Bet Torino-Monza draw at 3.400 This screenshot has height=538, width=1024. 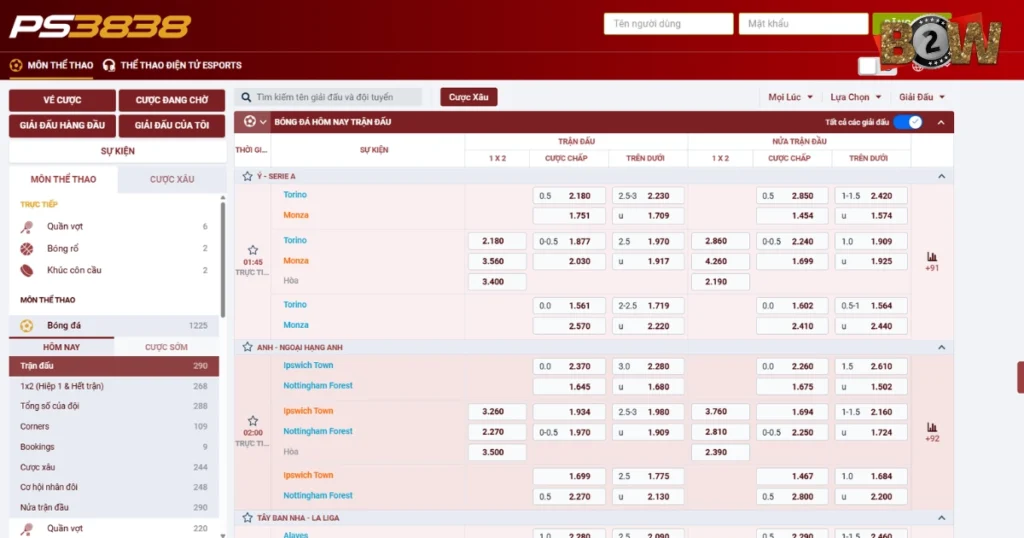(x=497, y=282)
